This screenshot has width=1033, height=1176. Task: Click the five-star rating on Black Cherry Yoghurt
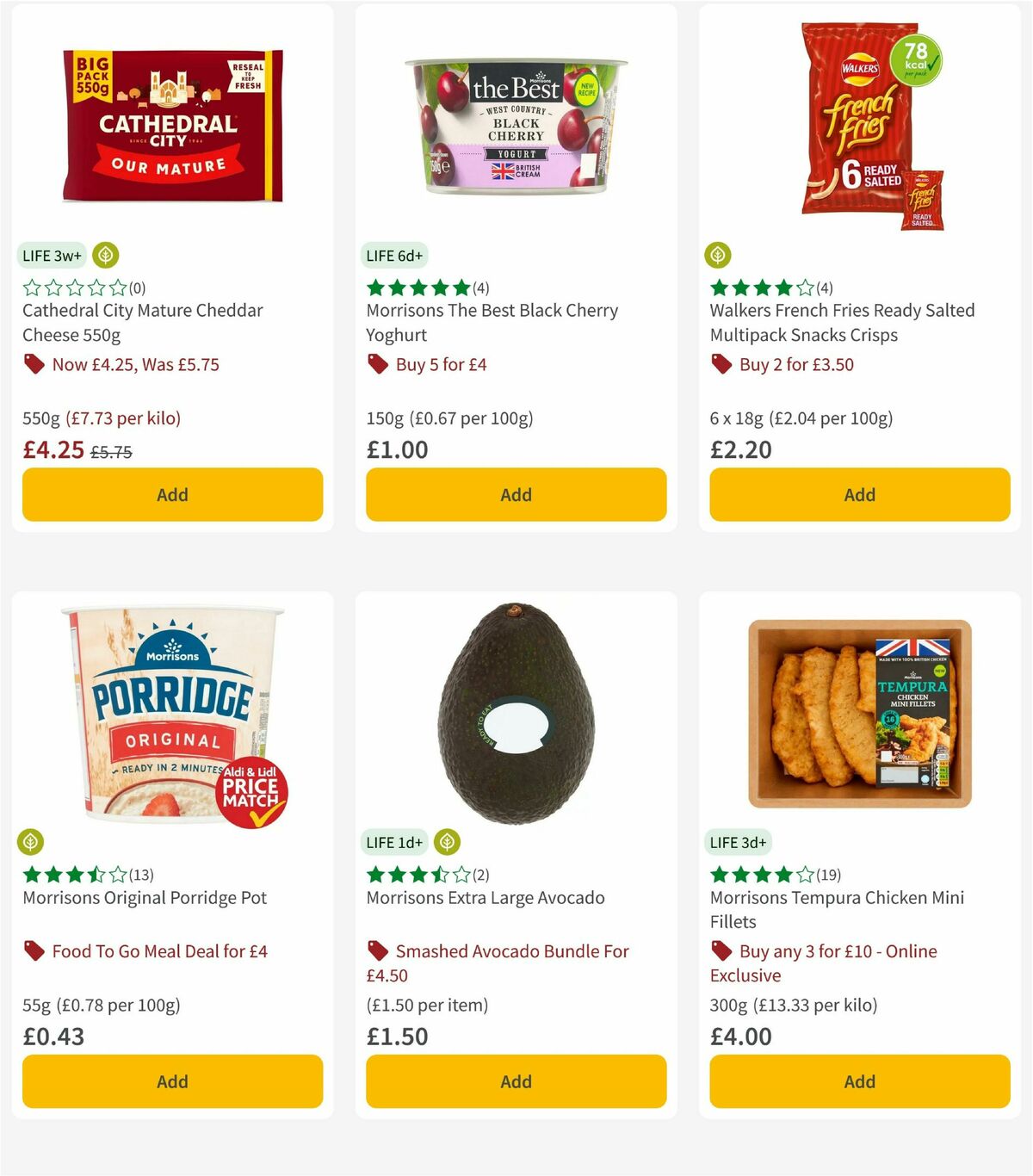(418, 288)
